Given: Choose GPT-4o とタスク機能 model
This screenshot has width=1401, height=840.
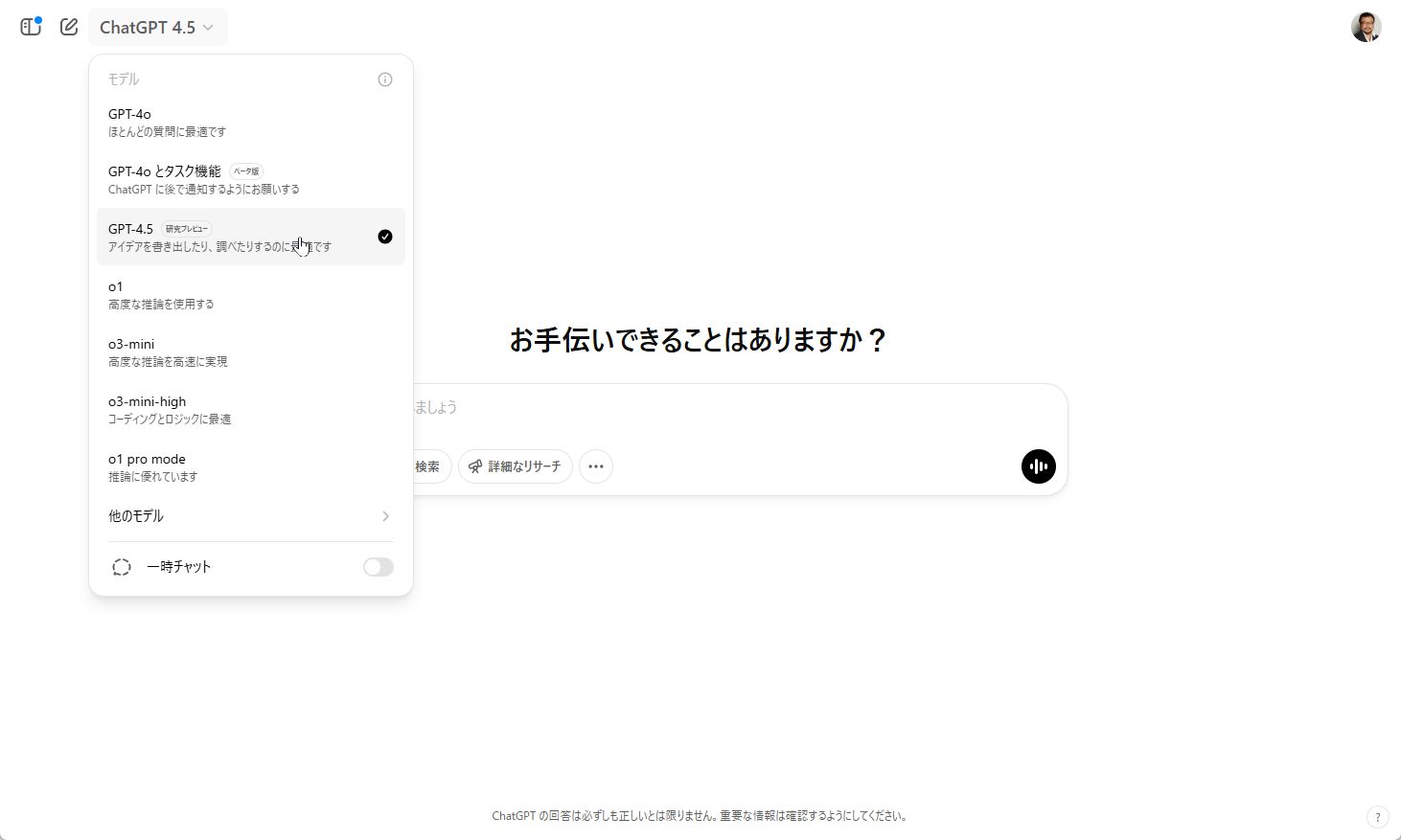Looking at the screenshot, I should [x=251, y=179].
